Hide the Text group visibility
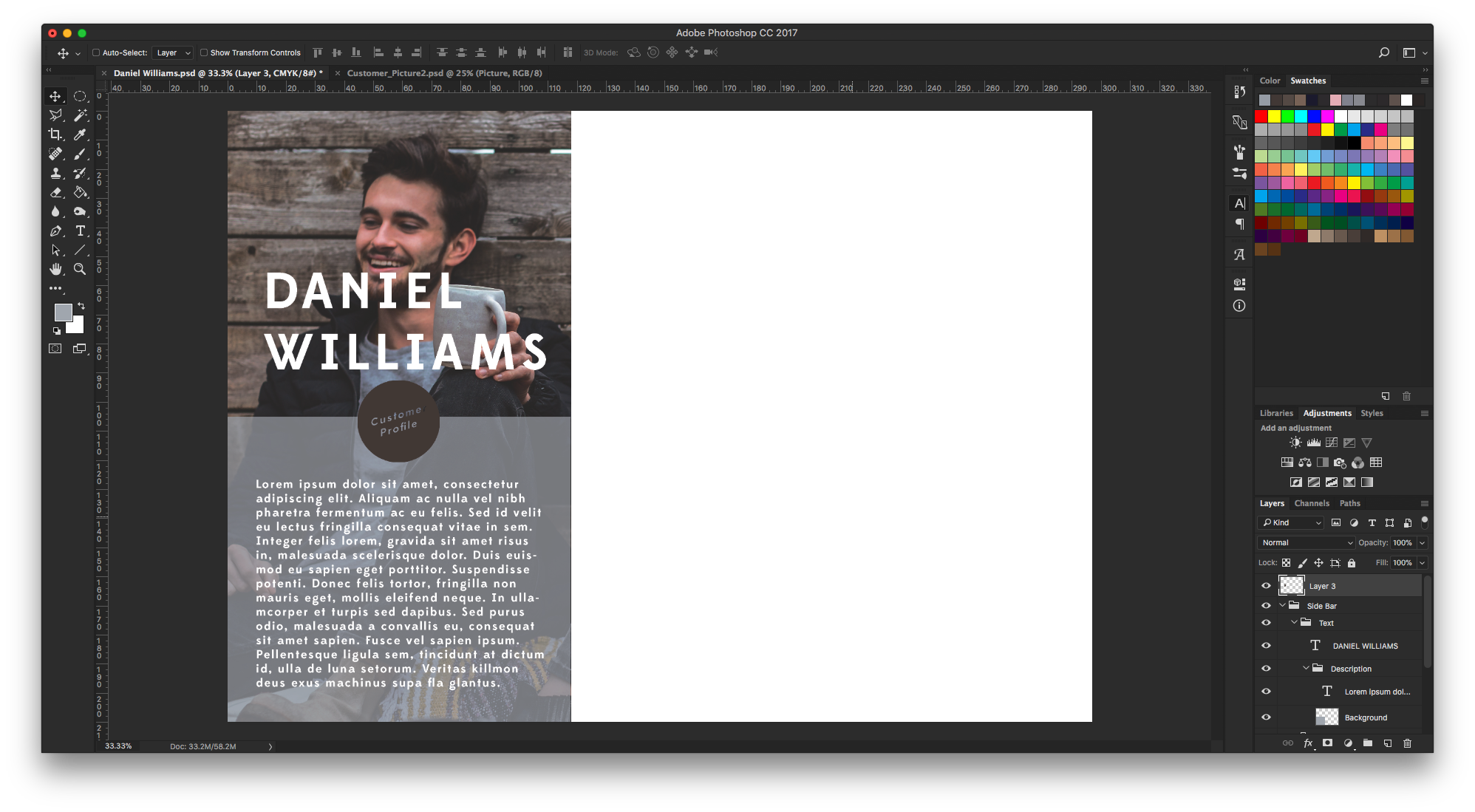 click(x=1266, y=623)
